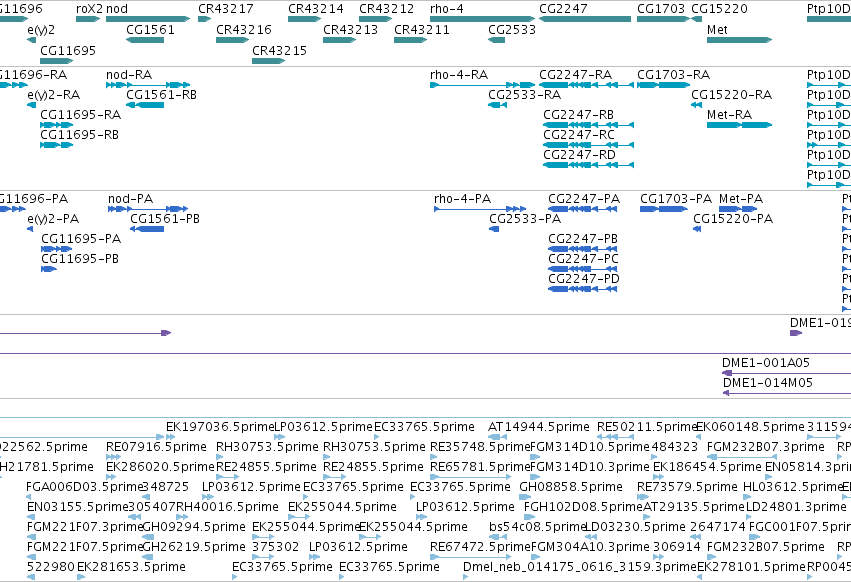The image size is (851, 582).
Task: Open the FGA006D03.5prime EST
Action: (x=29, y=497)
